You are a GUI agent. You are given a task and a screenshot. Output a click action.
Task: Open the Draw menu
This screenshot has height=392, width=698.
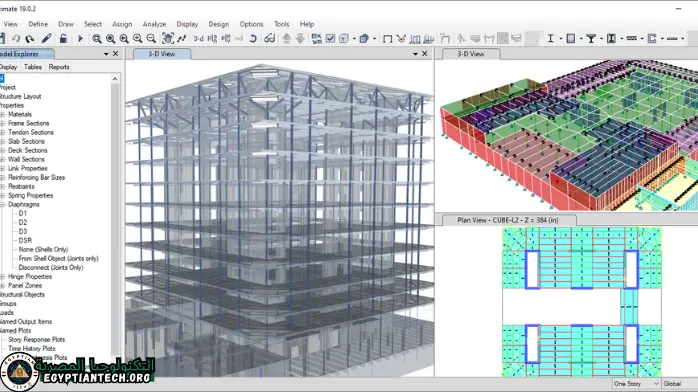[66, 24]
